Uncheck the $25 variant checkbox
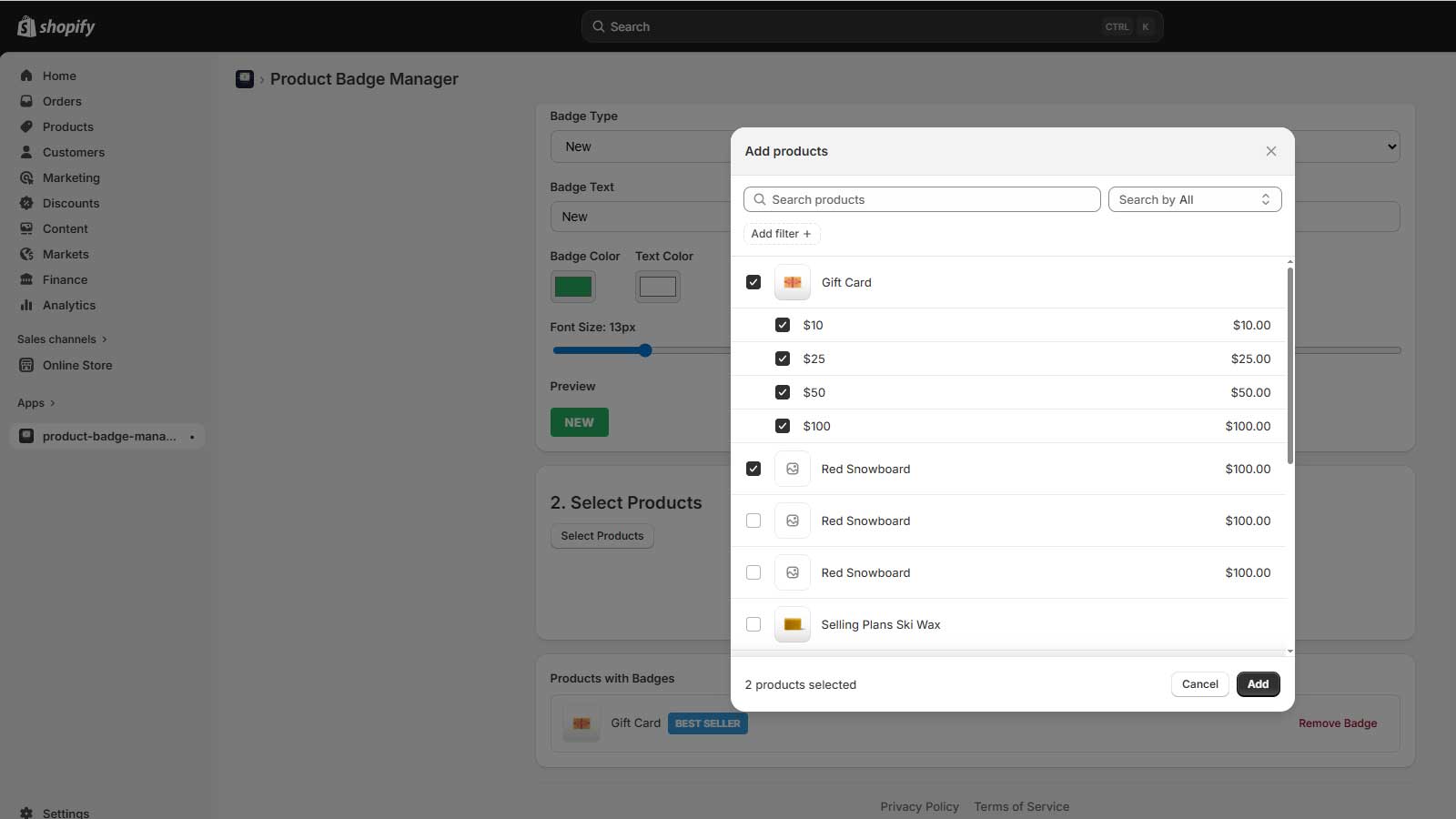Viewport: 1456px width, 819px height. [783, 359]
